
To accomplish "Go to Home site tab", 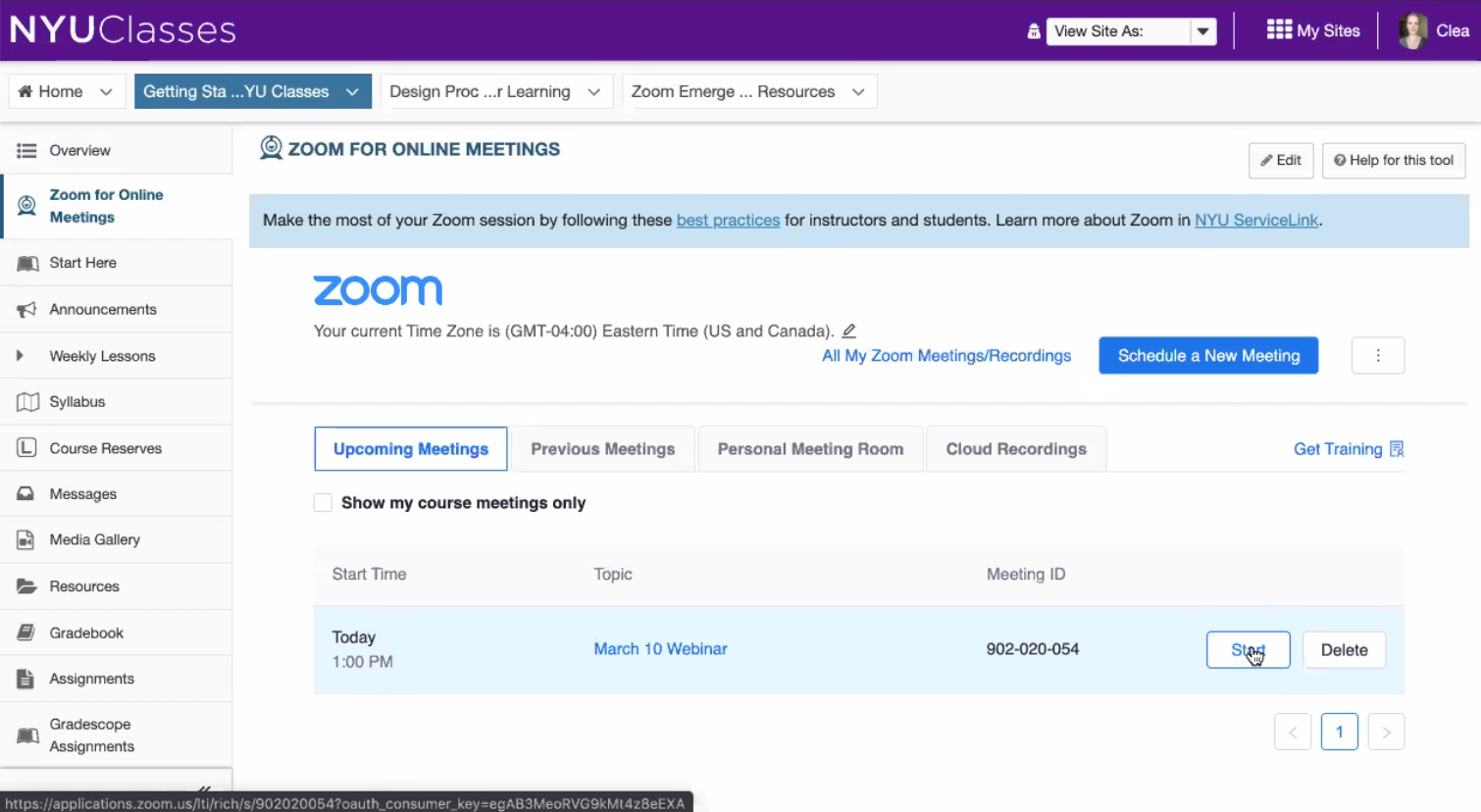I will 51,91.
